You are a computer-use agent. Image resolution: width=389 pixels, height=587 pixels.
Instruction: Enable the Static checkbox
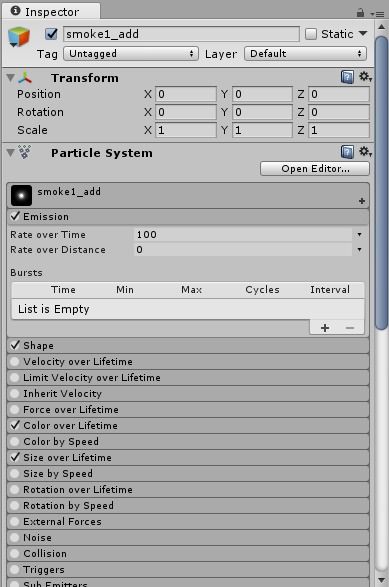311,34
